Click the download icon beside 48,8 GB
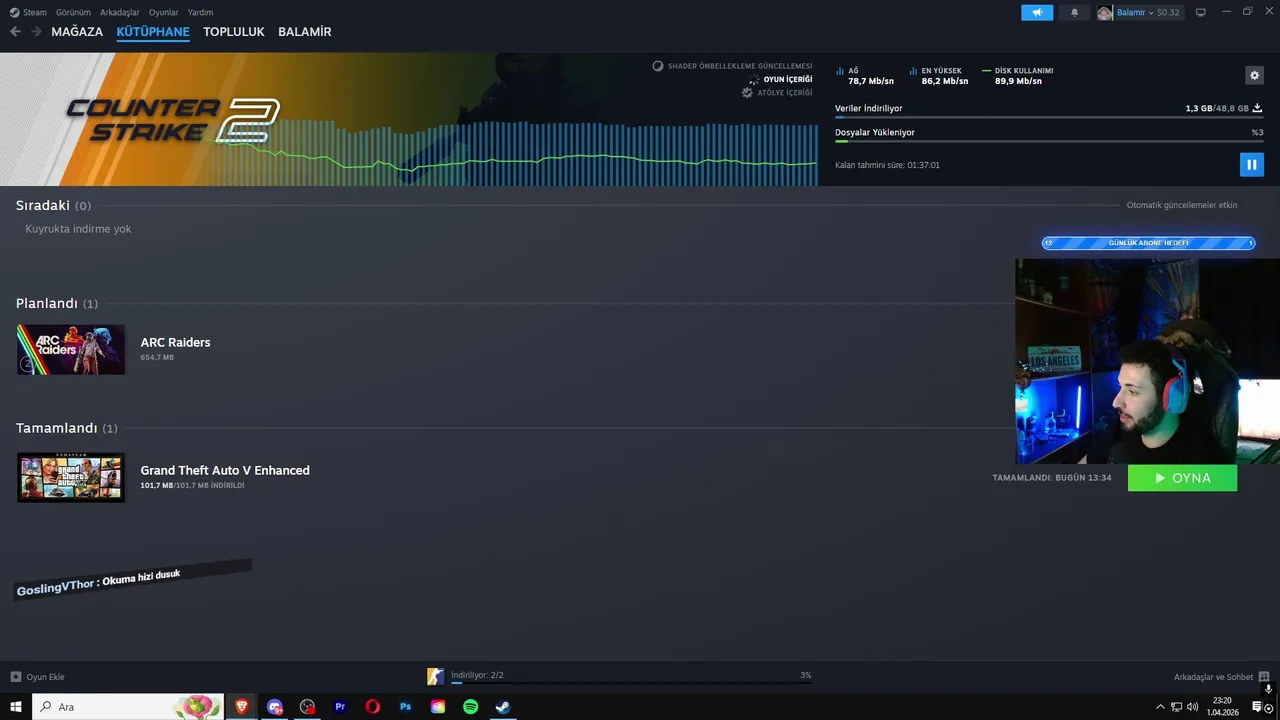The width and height of the screenshot is (1280, 720). [1258, 108]
